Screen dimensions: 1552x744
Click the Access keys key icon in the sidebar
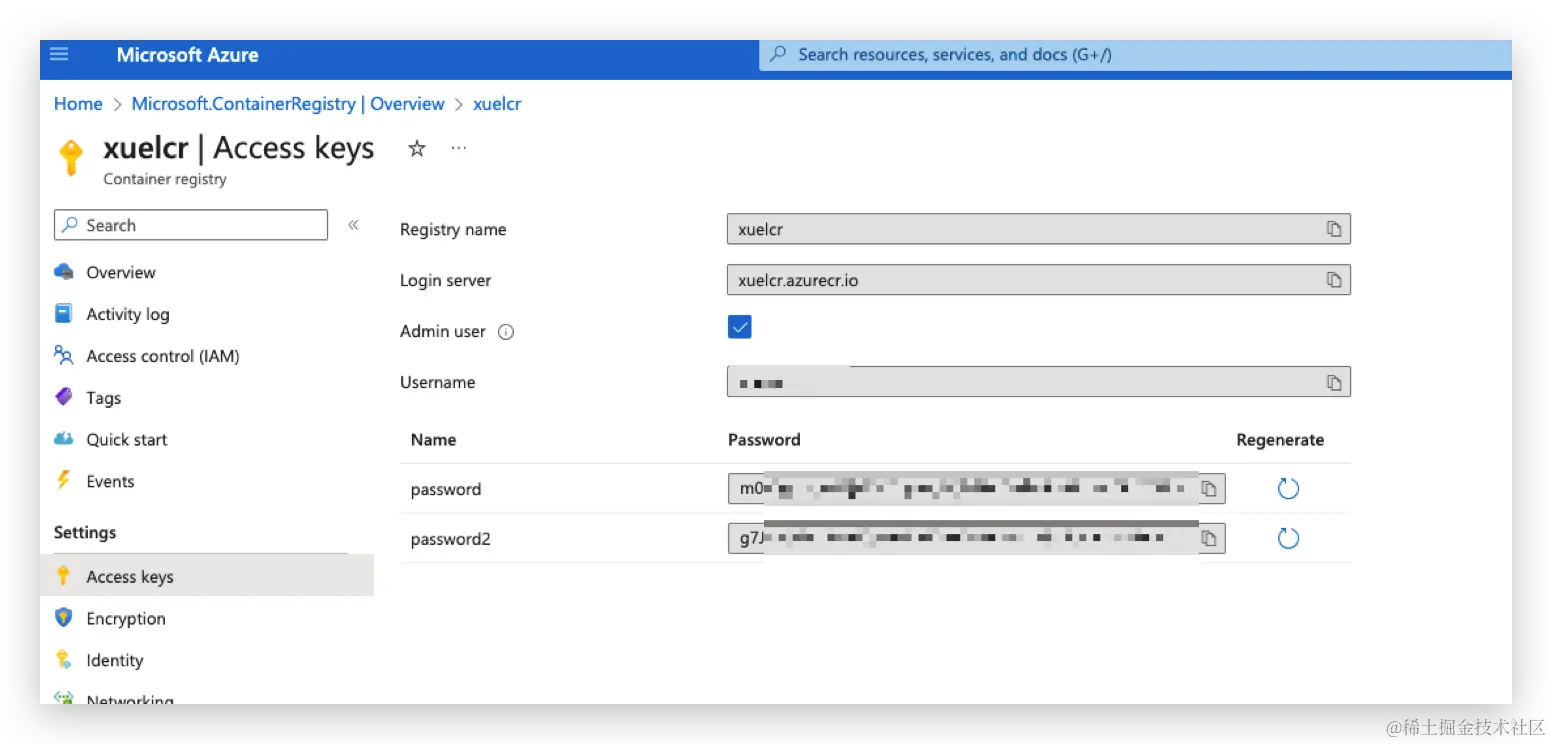tap(64, 576)
